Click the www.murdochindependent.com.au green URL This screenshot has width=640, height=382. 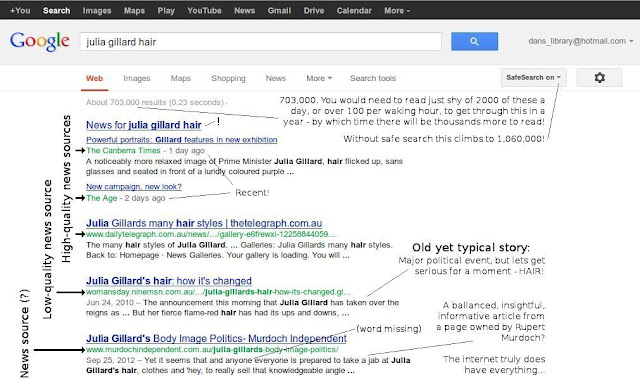pos(212,350)
